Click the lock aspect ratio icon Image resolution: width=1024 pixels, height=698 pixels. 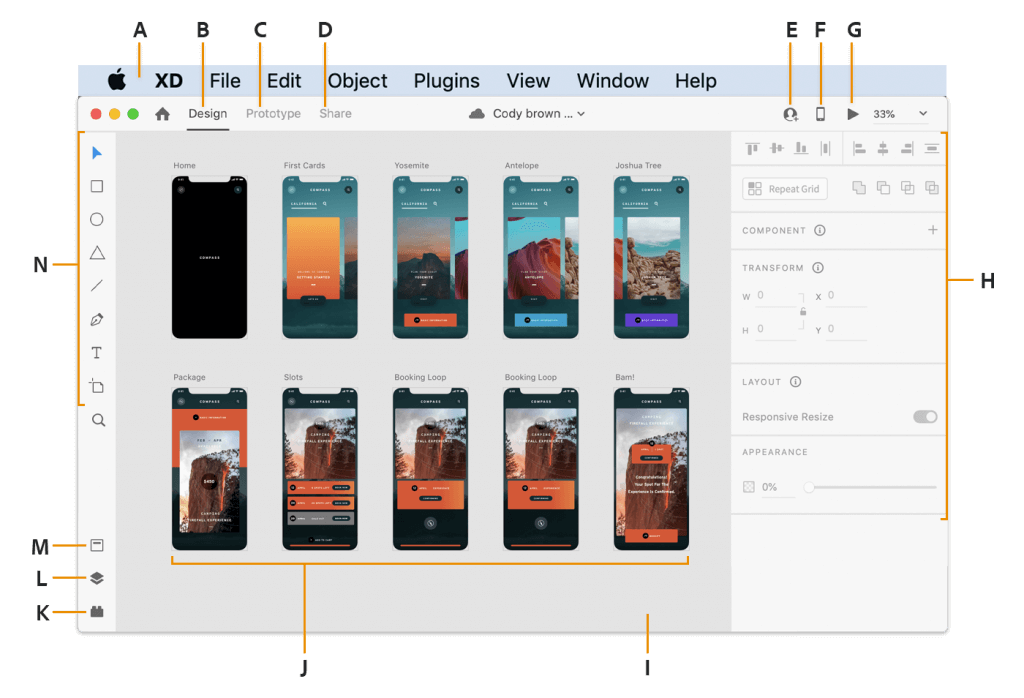[803, 311]
